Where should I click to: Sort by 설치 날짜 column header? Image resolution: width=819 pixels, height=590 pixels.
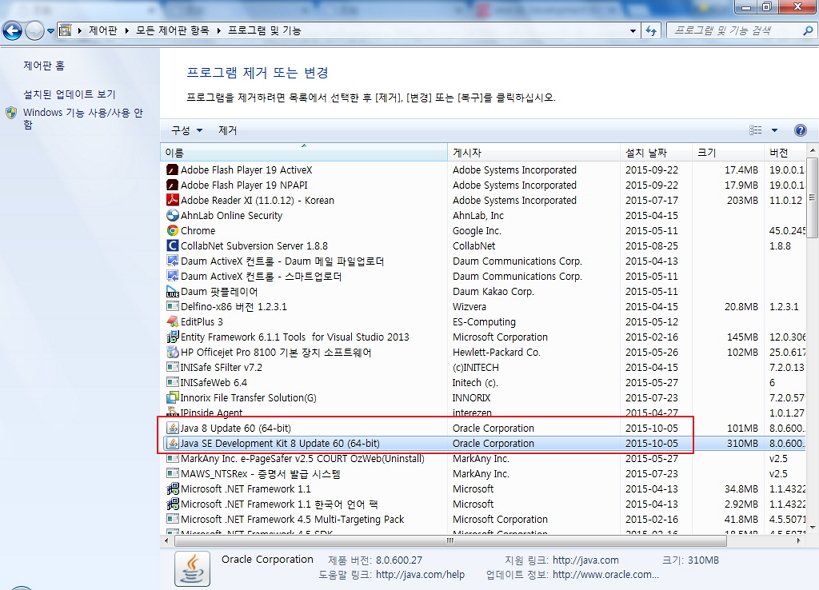[x=656, y=152]
